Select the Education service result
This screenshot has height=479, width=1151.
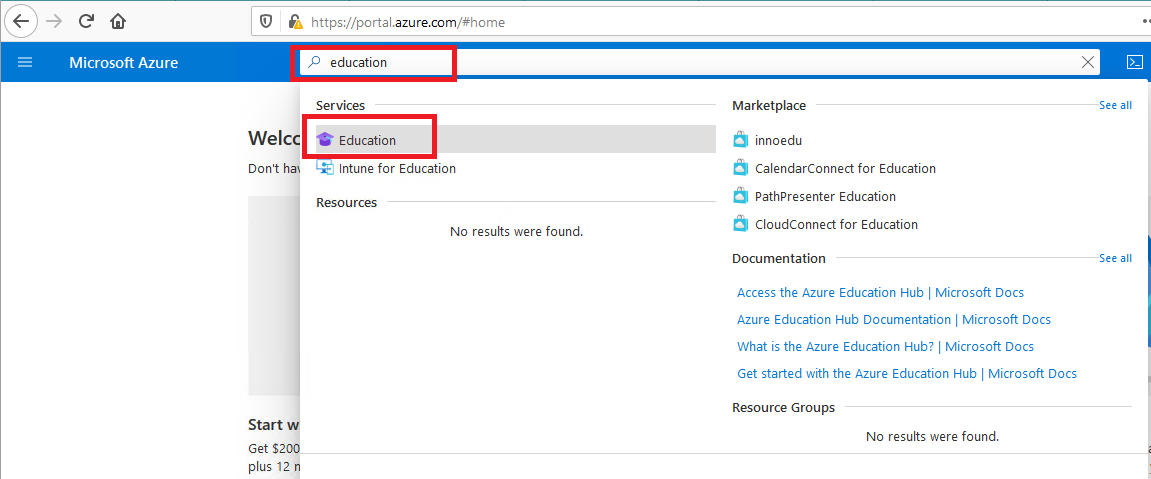pos(515,139)
